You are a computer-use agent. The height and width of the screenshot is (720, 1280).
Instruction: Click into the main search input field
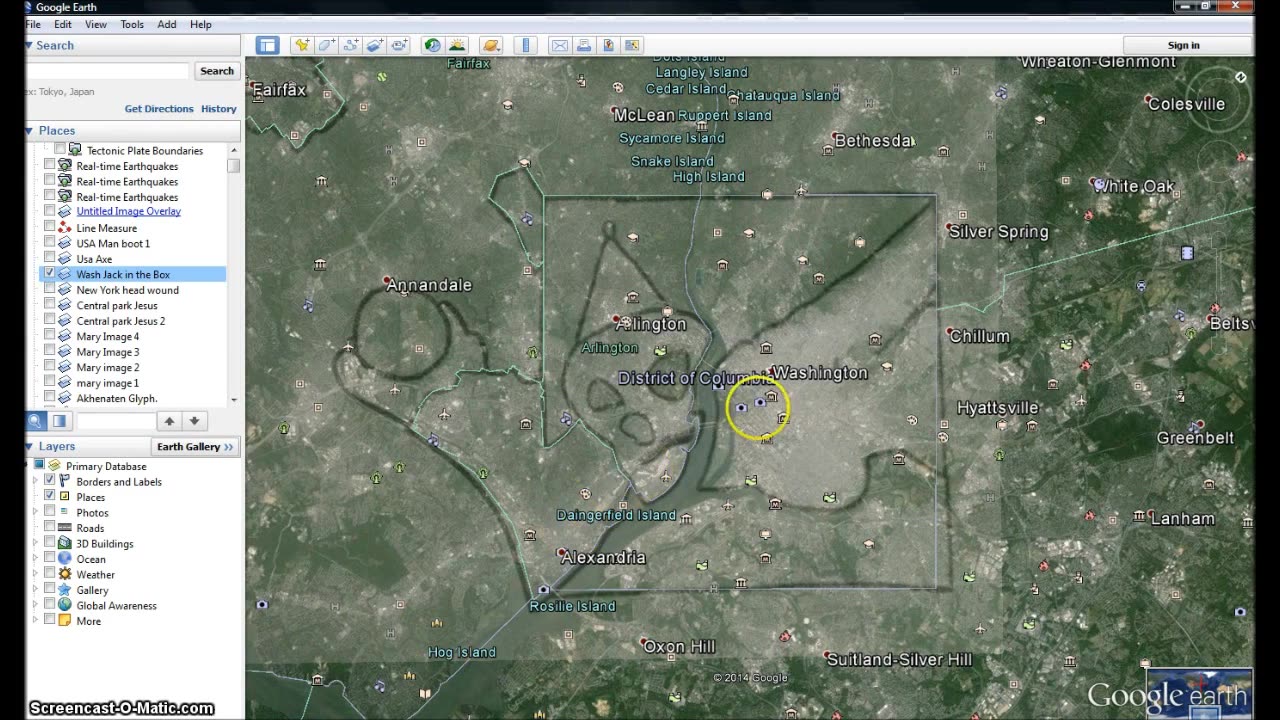[x=107, y=71]
